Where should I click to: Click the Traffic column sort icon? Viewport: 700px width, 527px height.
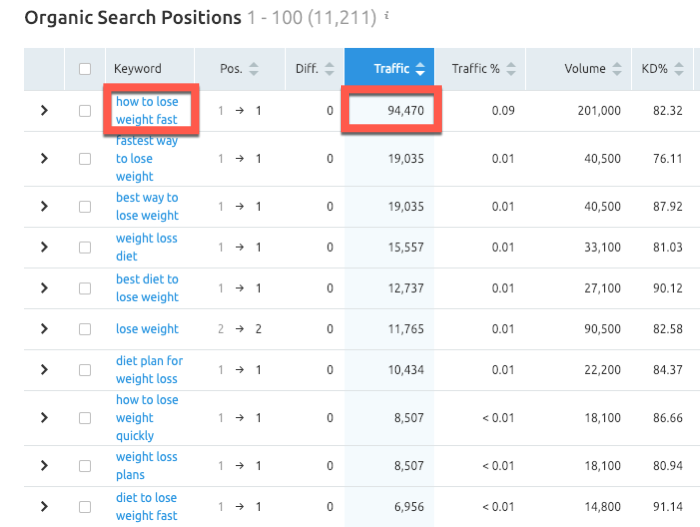[x=420, y=69]
